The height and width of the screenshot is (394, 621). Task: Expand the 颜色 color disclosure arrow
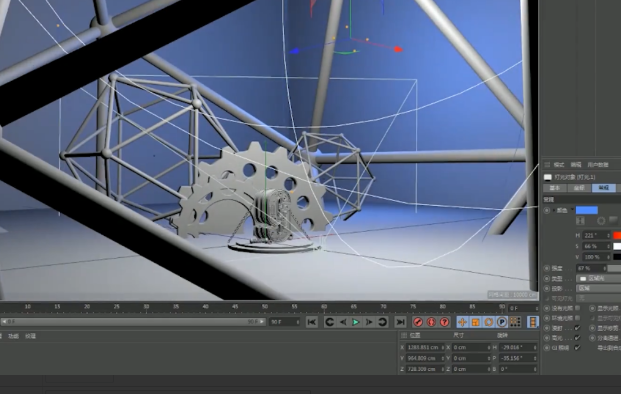coord(554,210)
